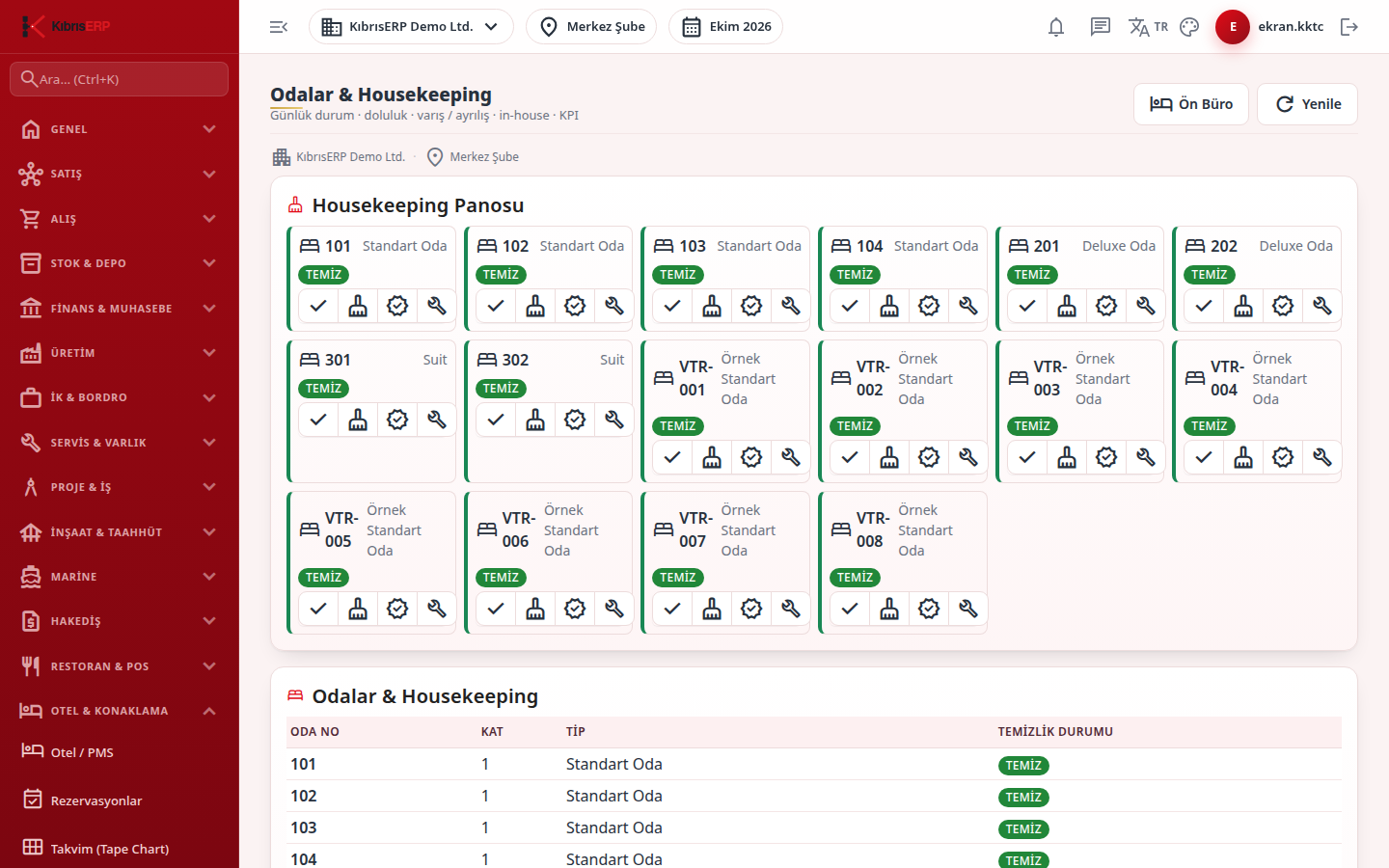The image size is (1389, 868).
Task: Open notifications bell
Action: [x=1056, y=27]
